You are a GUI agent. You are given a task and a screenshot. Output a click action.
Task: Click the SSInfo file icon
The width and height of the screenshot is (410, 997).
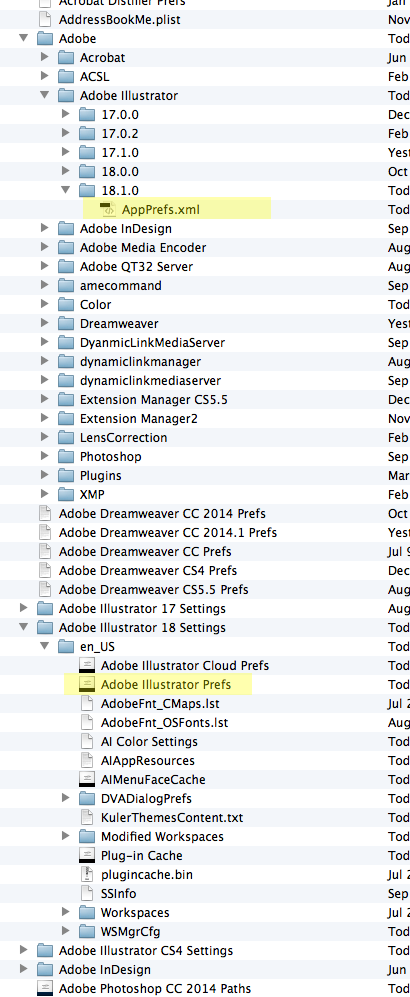[x=88, y=893]
